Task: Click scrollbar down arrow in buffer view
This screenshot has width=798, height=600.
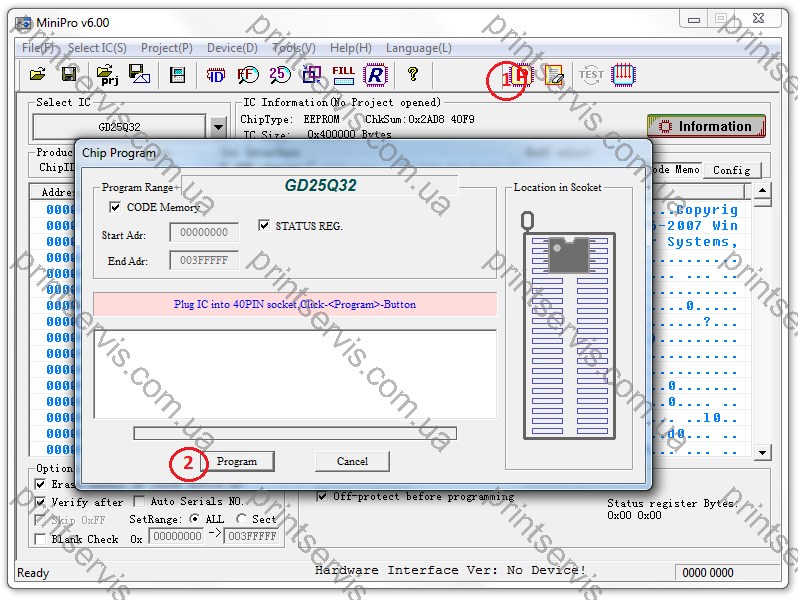Action: pos(762,452)
